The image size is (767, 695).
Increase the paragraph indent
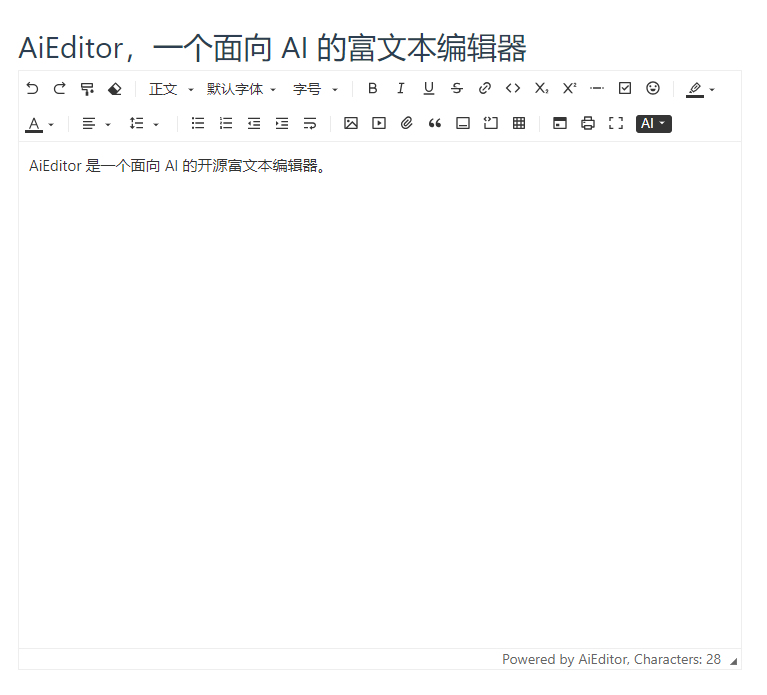point(282,123)
